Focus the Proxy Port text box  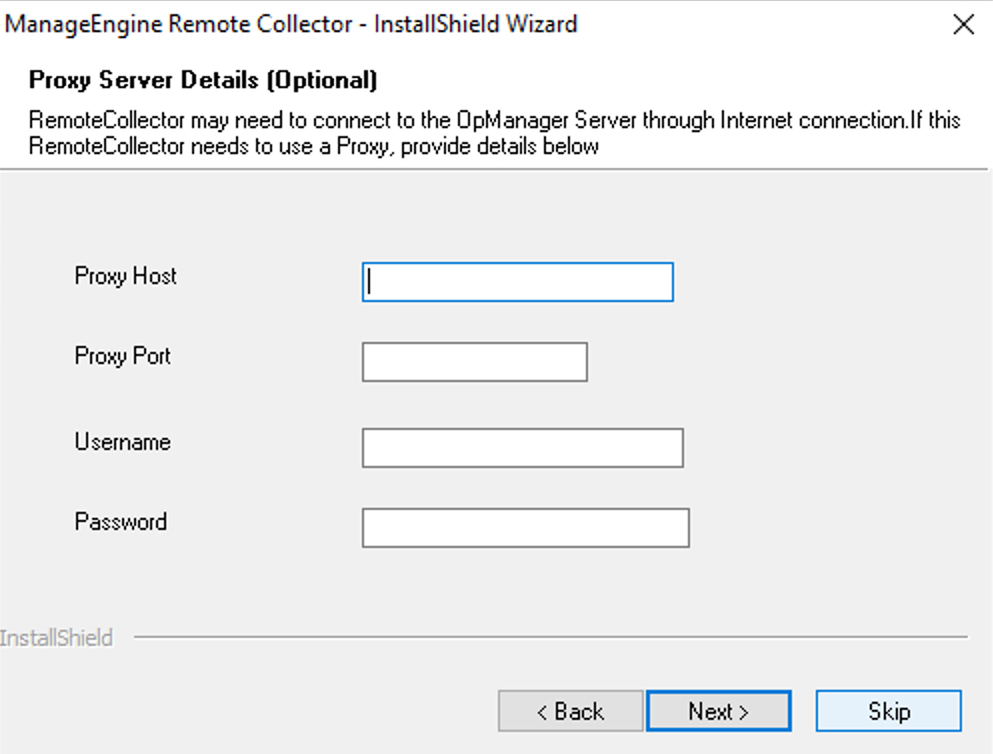[x=474, y=362]
